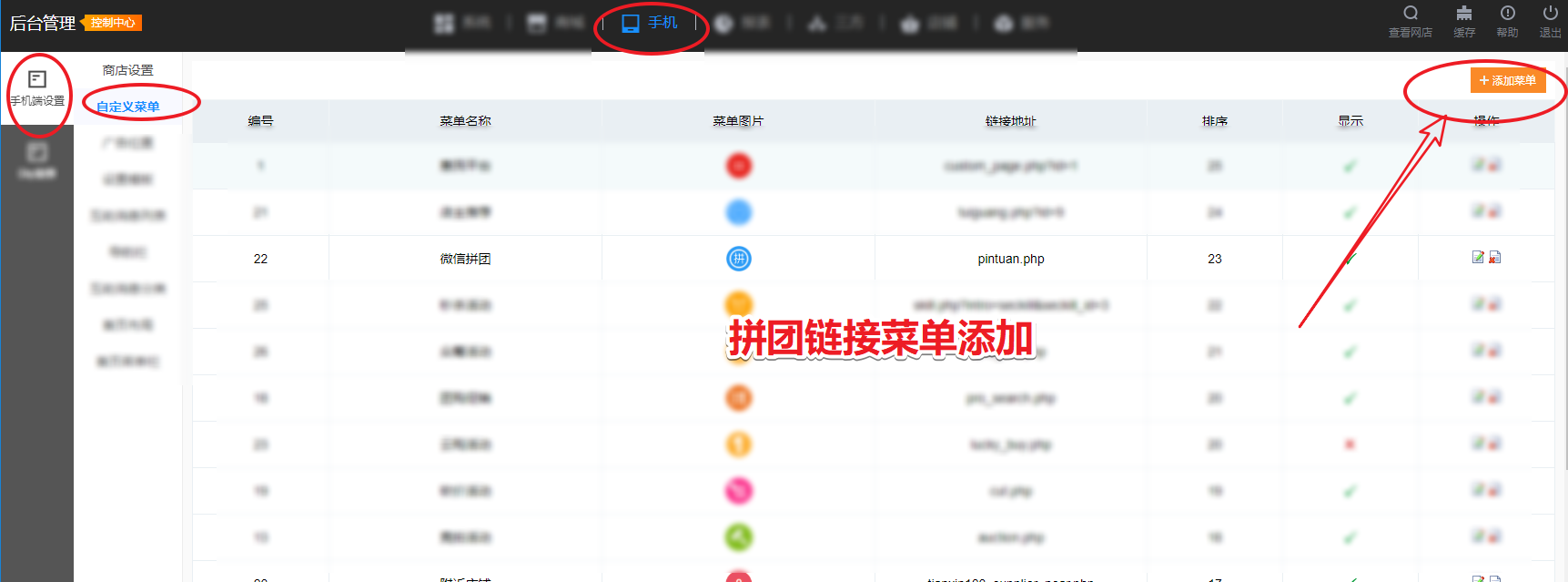This screenshot has height=582, width=1568.
Task: Click the 显示 column header
Action: point(1351,121)
